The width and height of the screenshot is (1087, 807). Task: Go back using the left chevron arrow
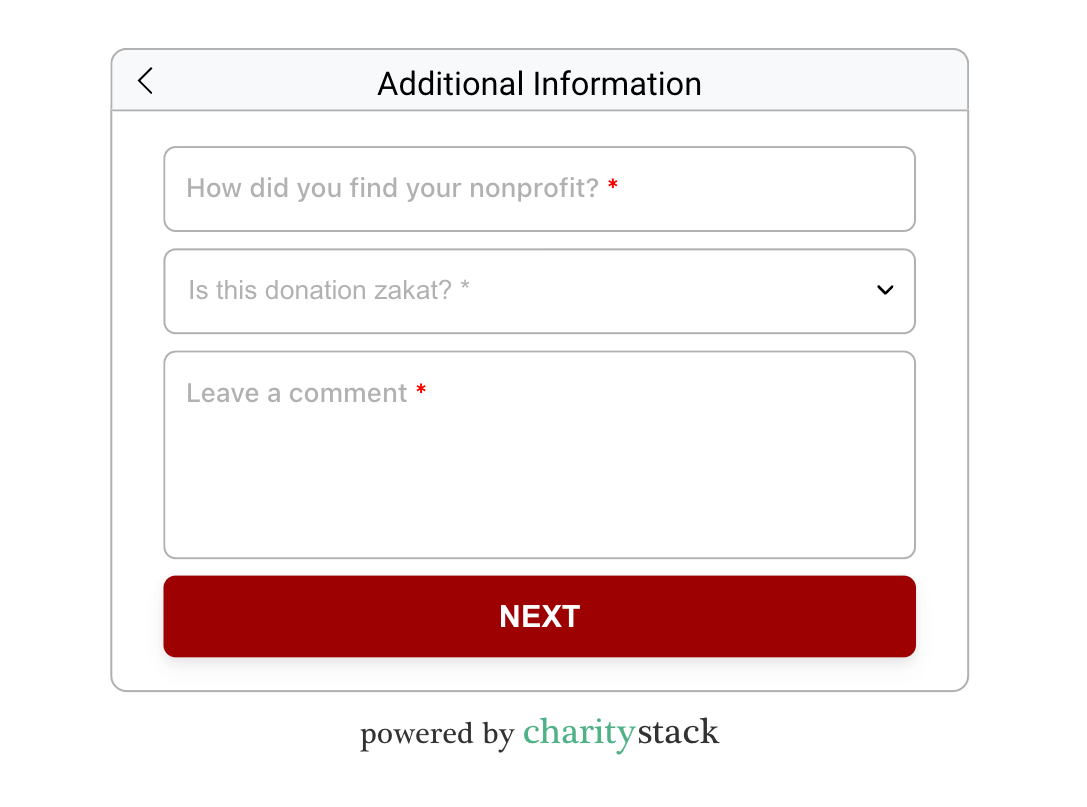(145, 81)
